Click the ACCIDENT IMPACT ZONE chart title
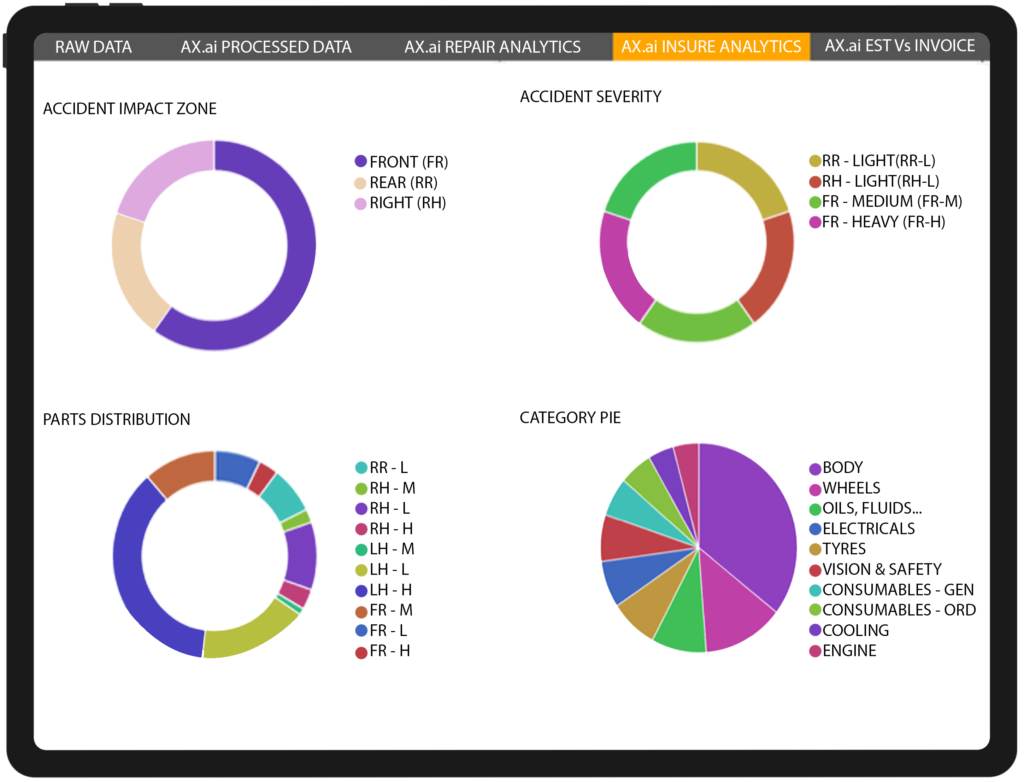1024x782 pixels. pos(130,108)
